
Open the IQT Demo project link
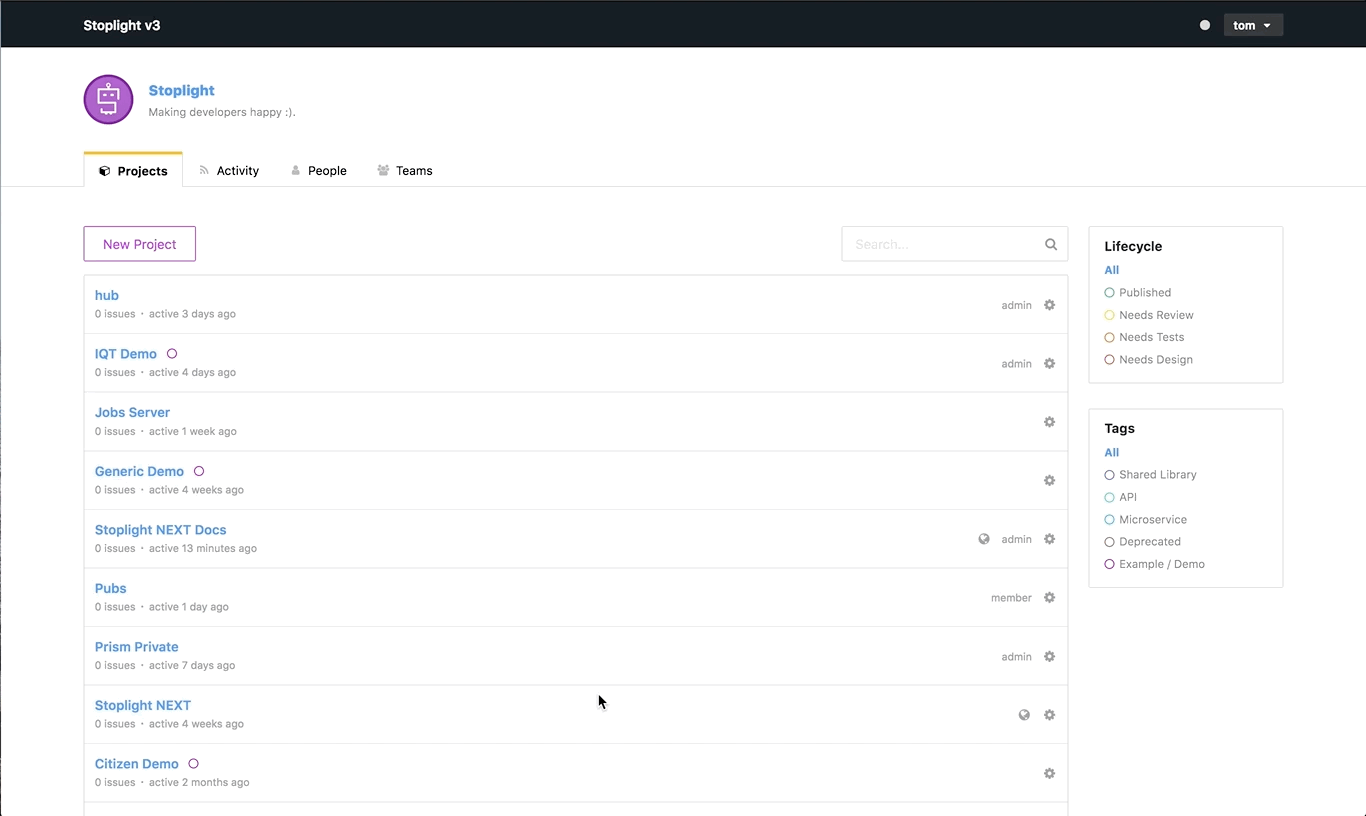(126, 354)
